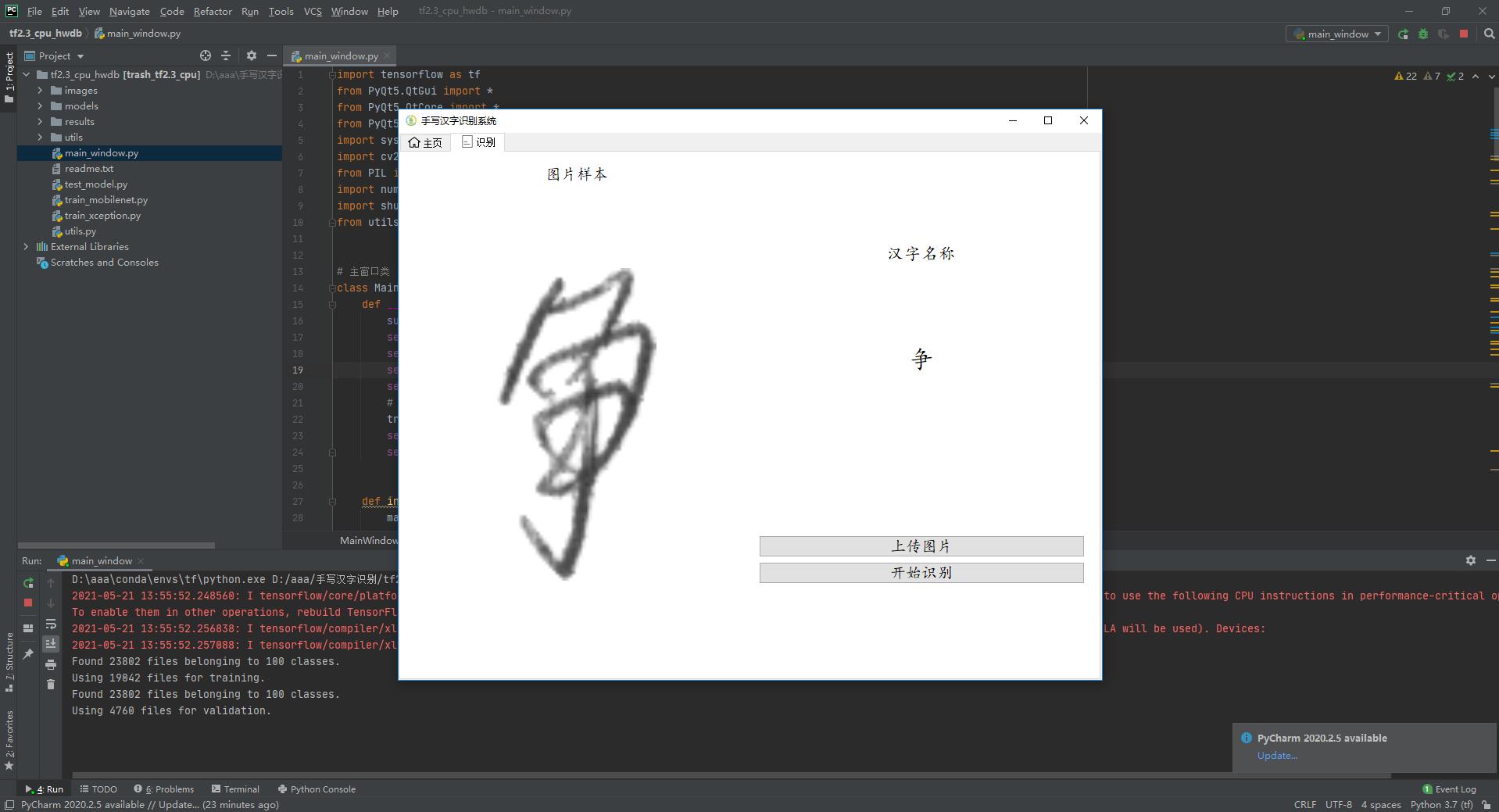Click UTF-8 encoding in status bar
The image size is (1499, 812).
click(1338, 804)
